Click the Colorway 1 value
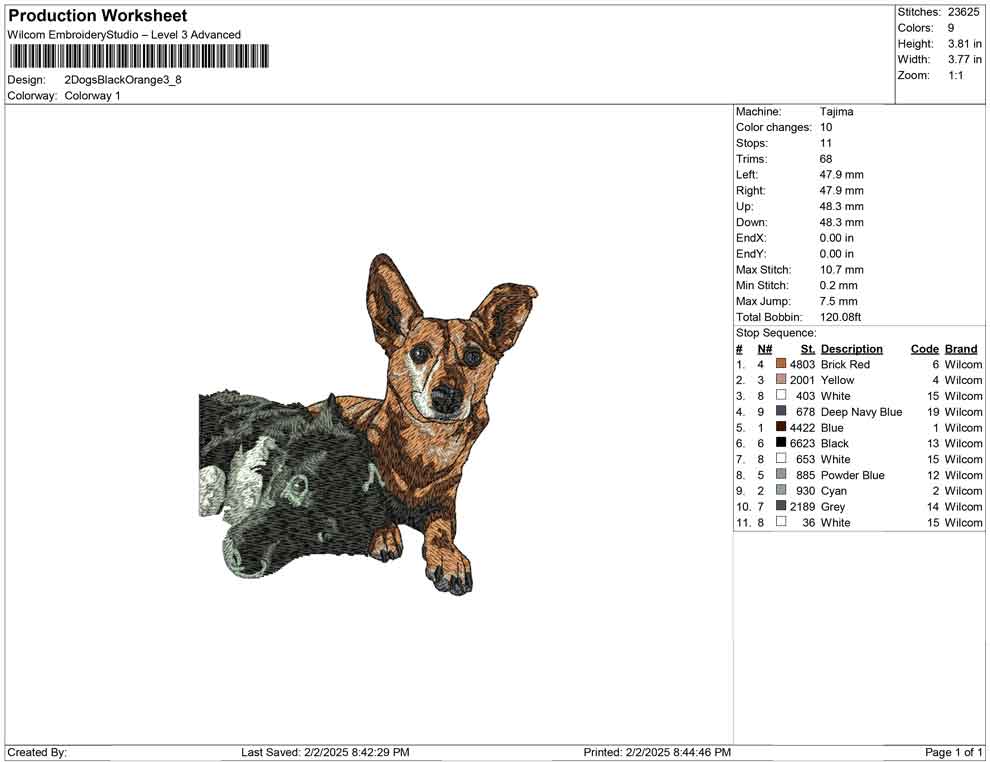This screenshot has width=990, height=762. point(92,96)
